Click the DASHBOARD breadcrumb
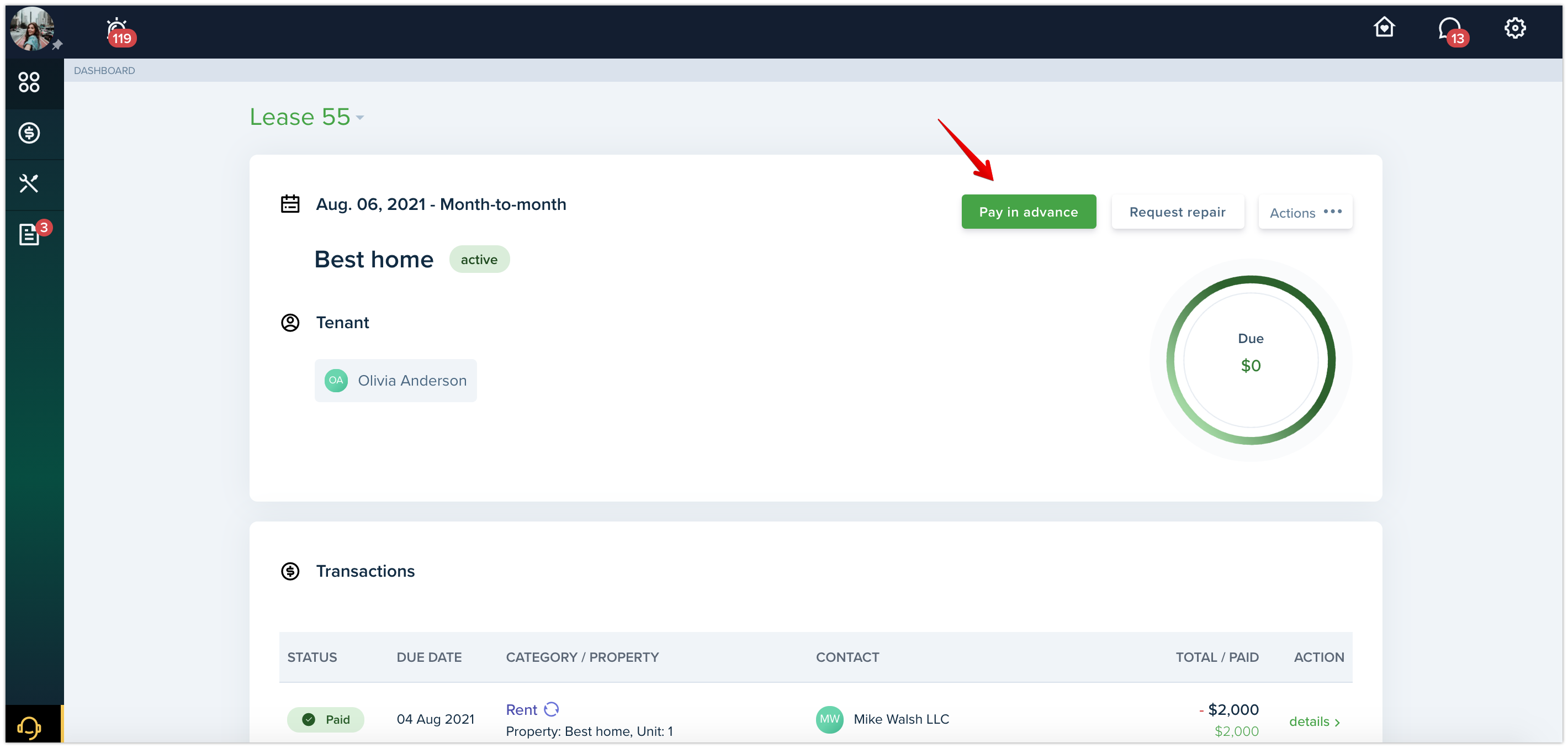Viewport: 1568px width, 748px height. point(104,71)
